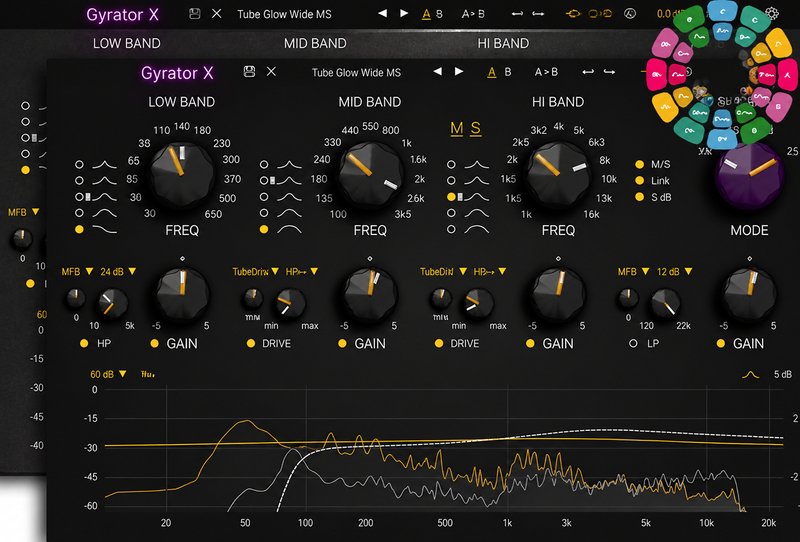The height and width of the screenshot is (542, 800).
Task: Select state B in front window
Action: coord(508,72)
